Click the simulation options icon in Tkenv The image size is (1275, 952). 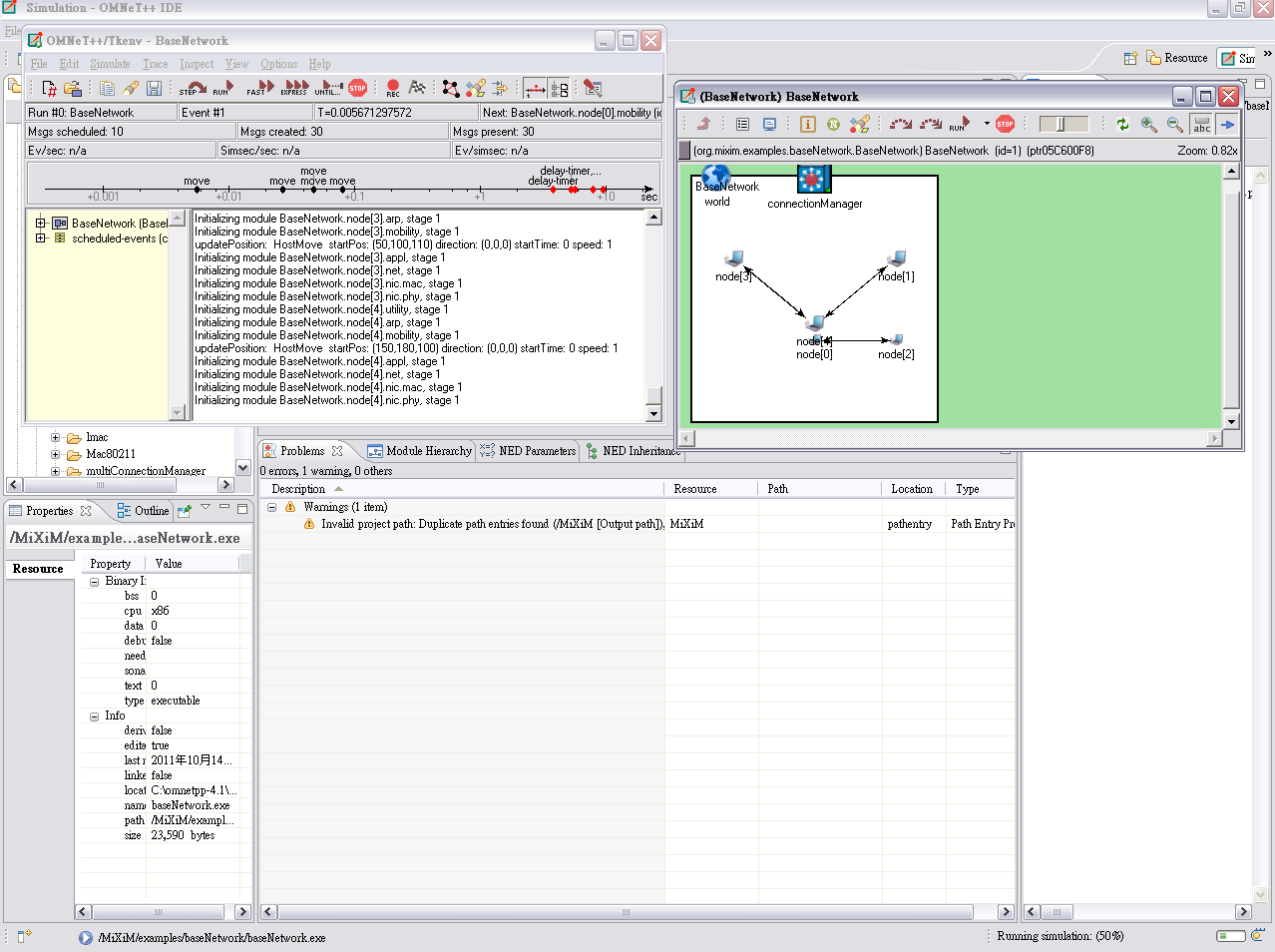[593, 89]
